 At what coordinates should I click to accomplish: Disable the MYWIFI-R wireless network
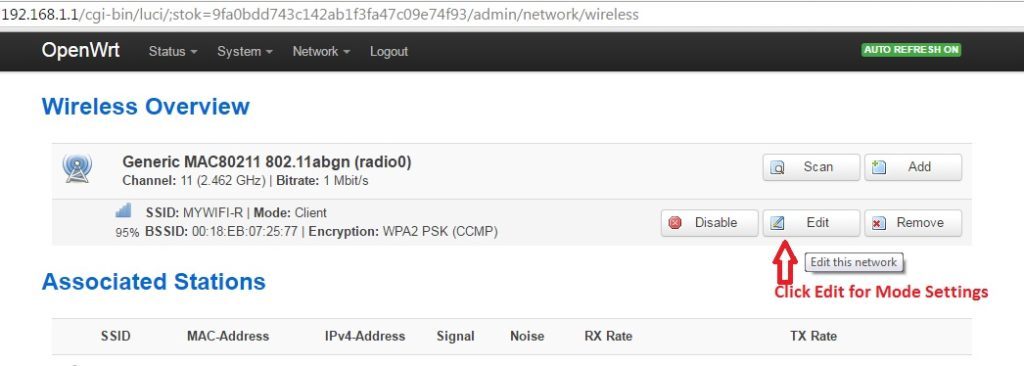[709, 223]
